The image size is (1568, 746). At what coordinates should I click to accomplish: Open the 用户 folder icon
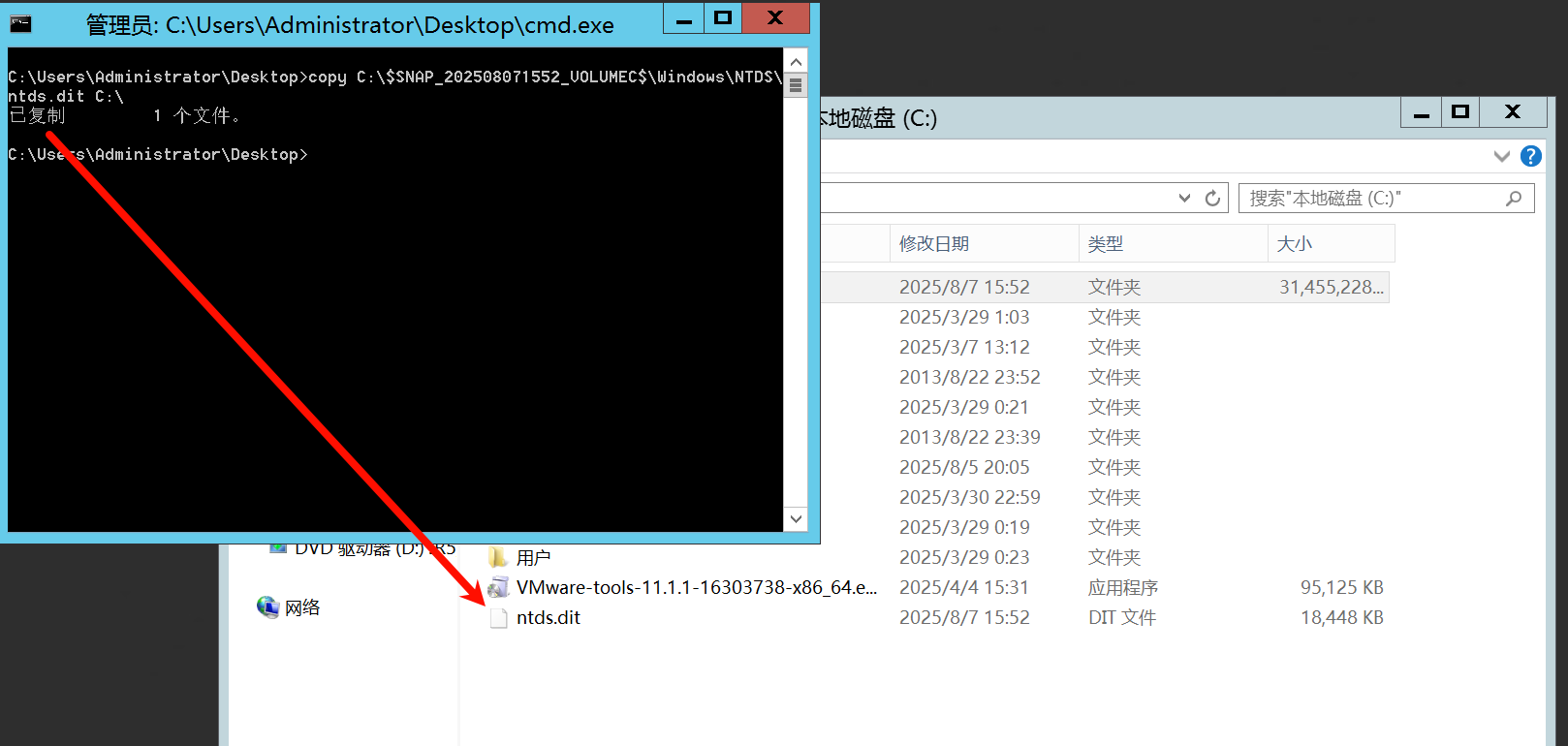(x=499, y=558)
